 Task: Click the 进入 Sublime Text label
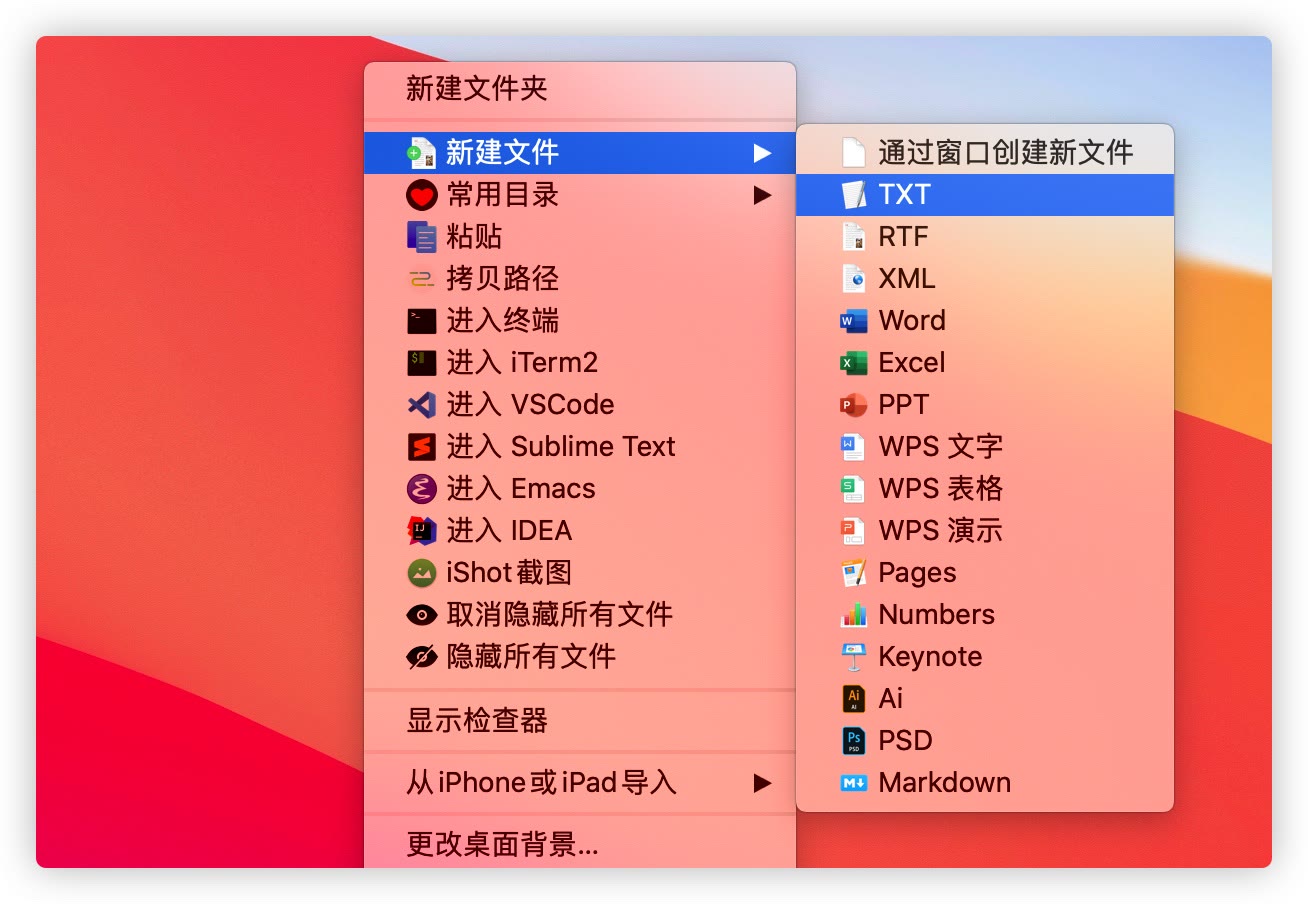pyautogui.click(x=561, y=447)
